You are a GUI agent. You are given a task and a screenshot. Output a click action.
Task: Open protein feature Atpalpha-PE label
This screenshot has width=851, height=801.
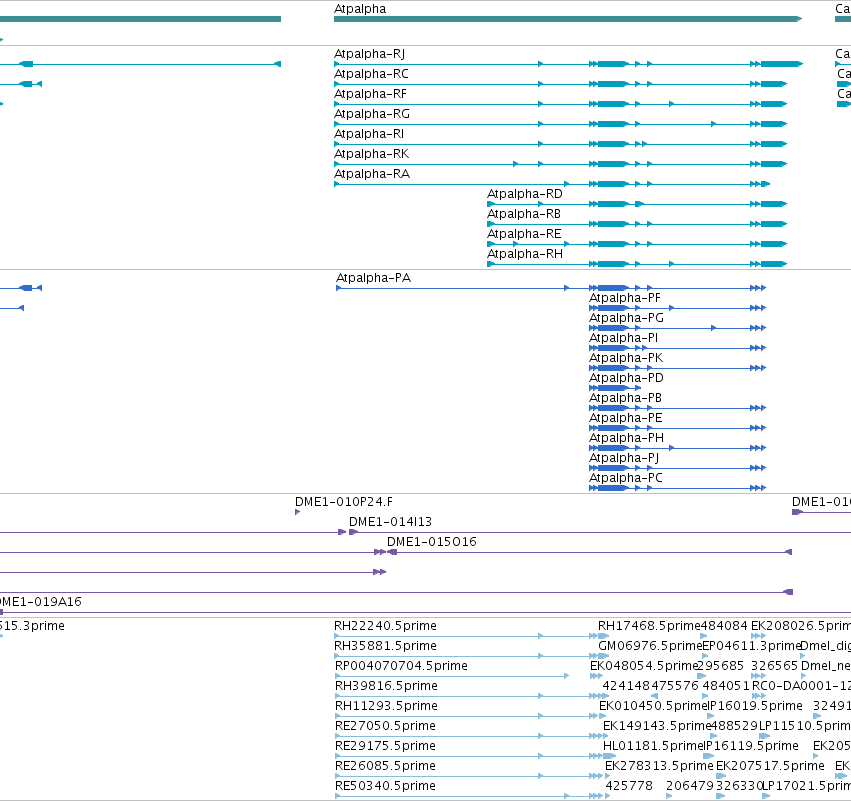pos(626,419)
